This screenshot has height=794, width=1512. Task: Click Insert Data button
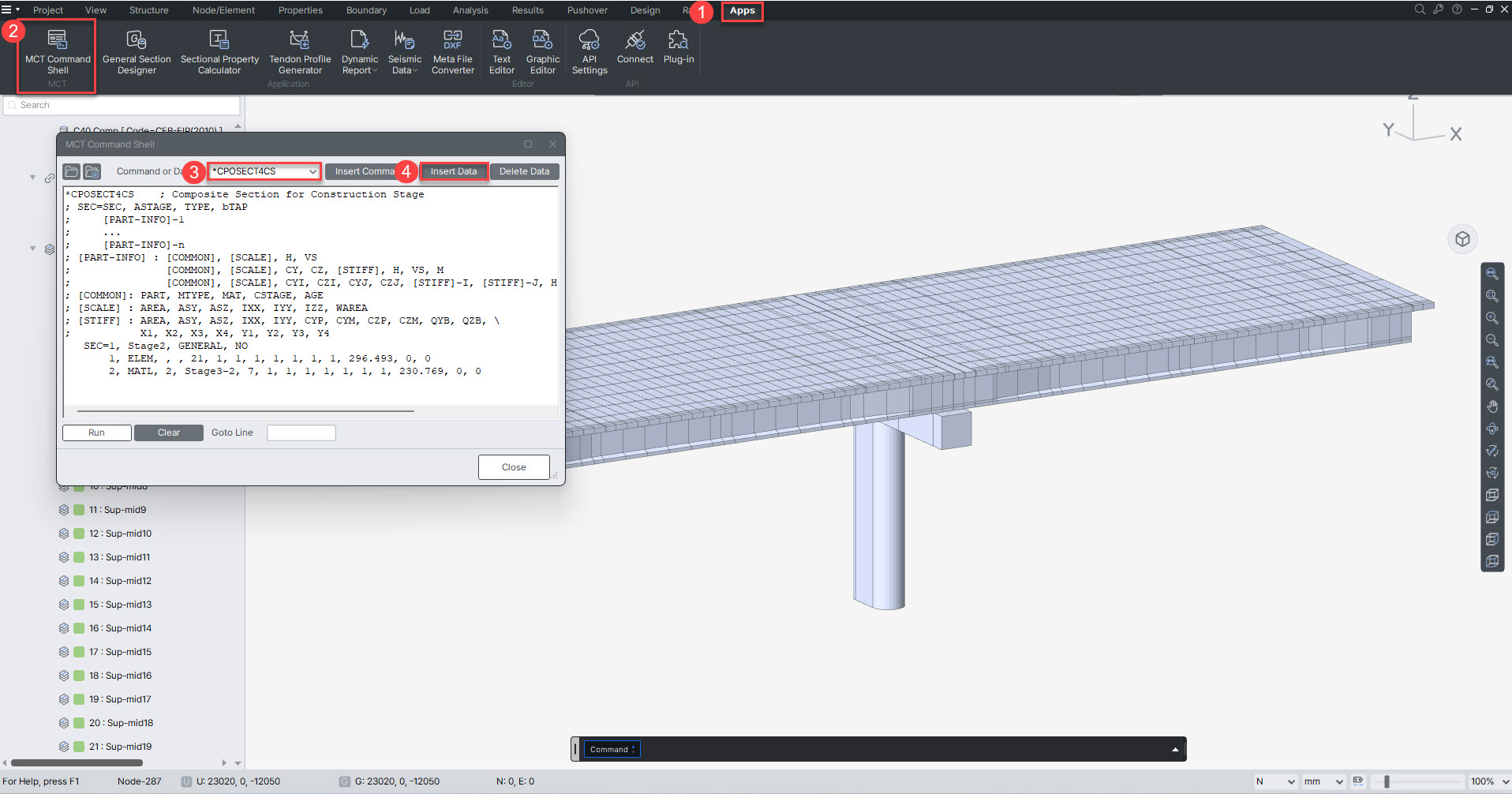tap(454, 171)
